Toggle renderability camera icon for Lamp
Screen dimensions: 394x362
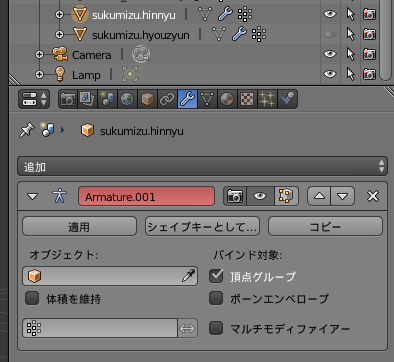[x=369, y=74]
